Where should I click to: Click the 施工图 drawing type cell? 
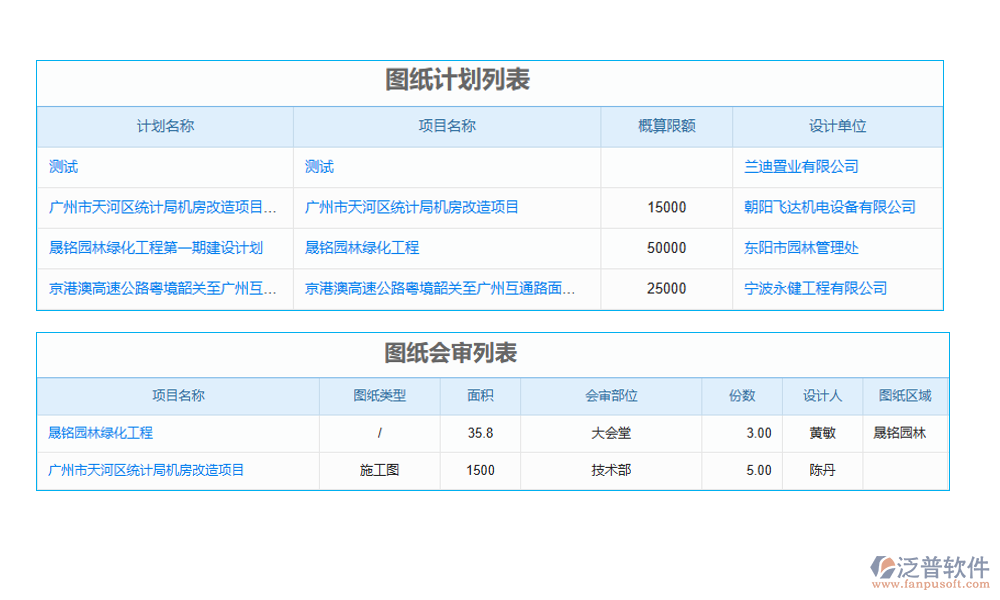pos(379,470)
